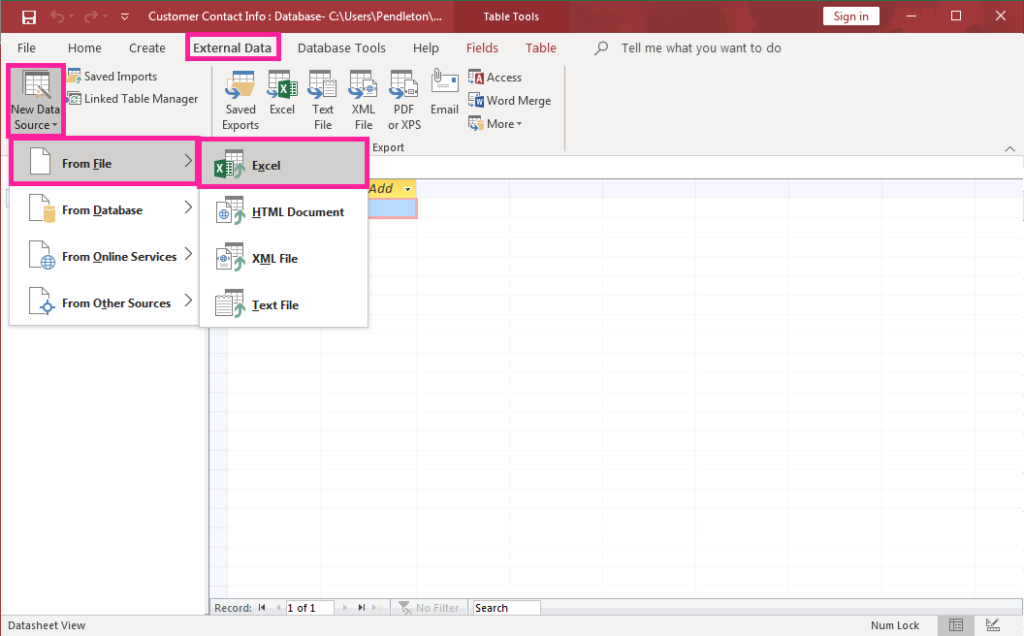Open the Linked Table Manager

pos(132,98)
